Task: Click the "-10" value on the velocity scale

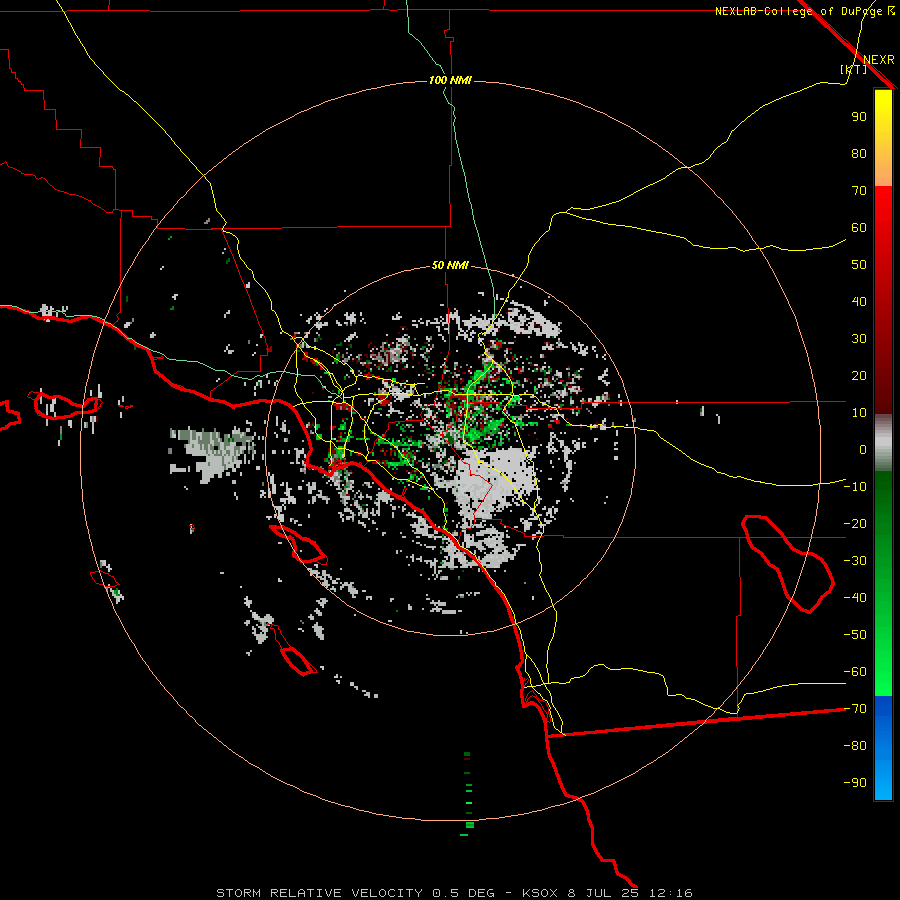Action: point(855,487)
